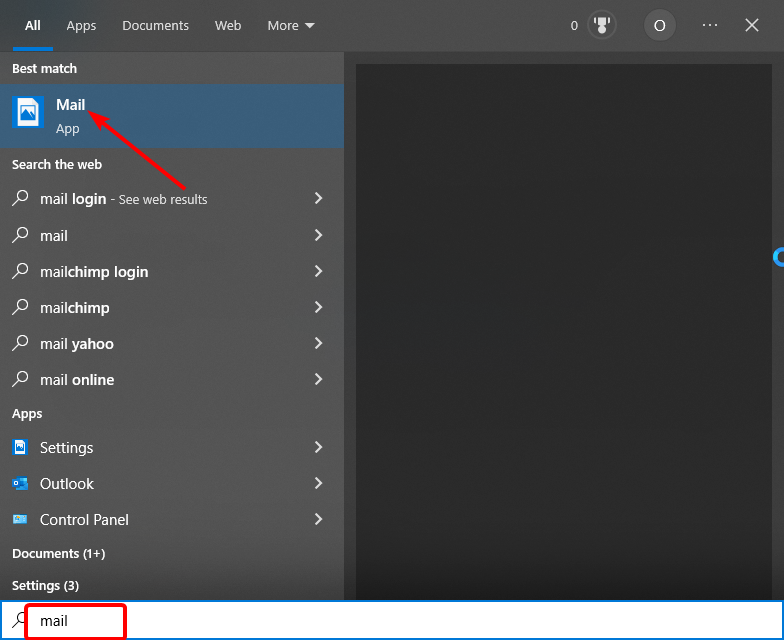Open the three-dot options menu
784x640 pixels.
point(710,25)
